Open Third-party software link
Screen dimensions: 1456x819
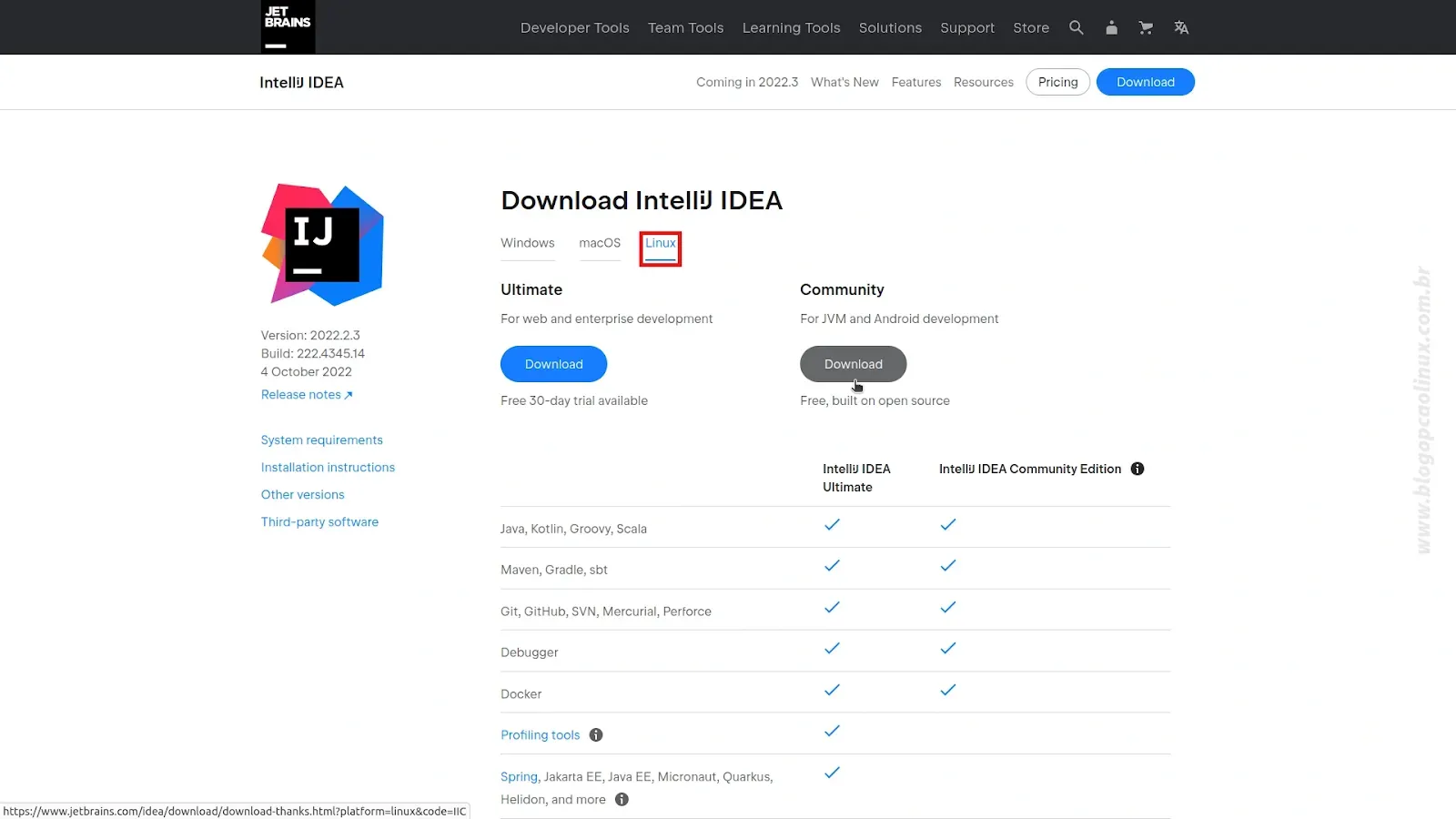[x=319, y=521]
